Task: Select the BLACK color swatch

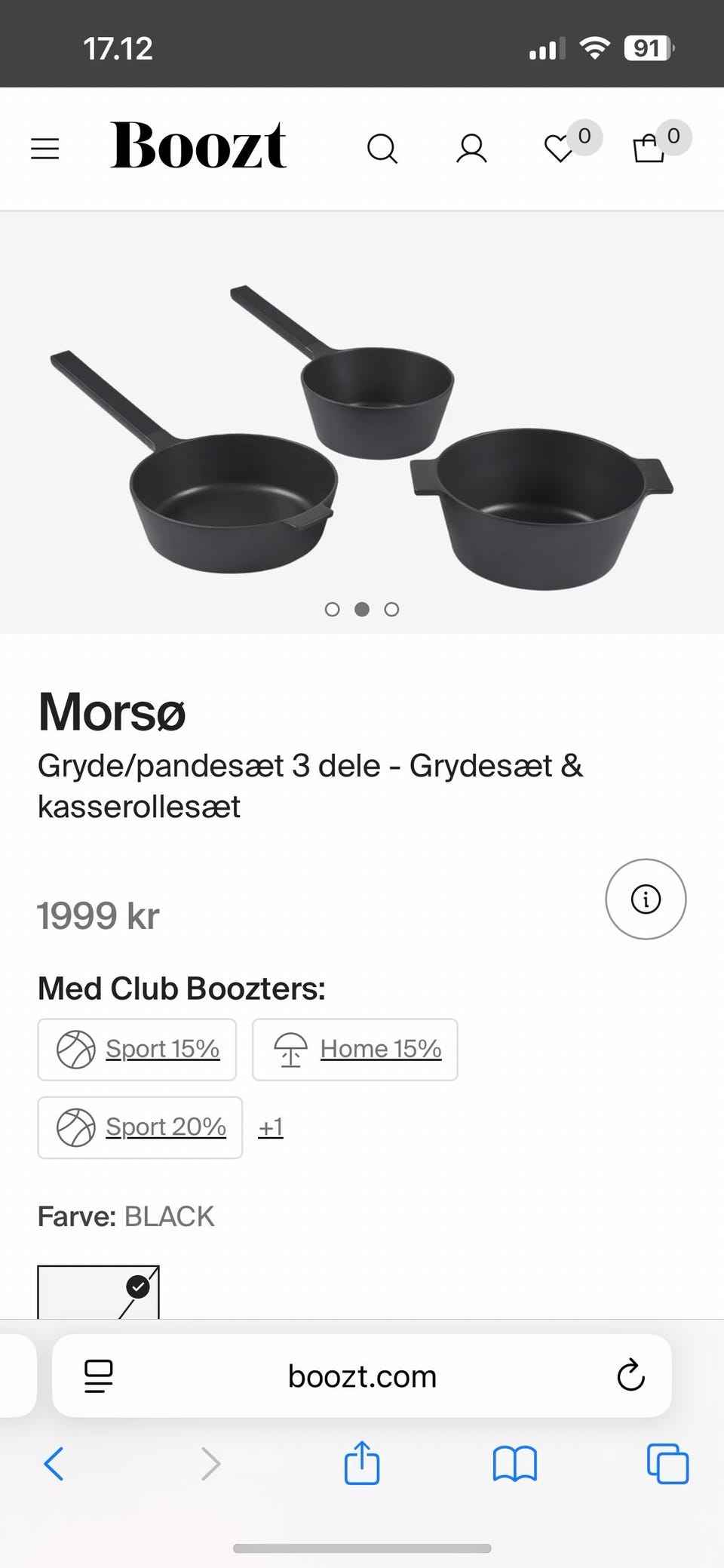Action: (x=98, y=1292)
